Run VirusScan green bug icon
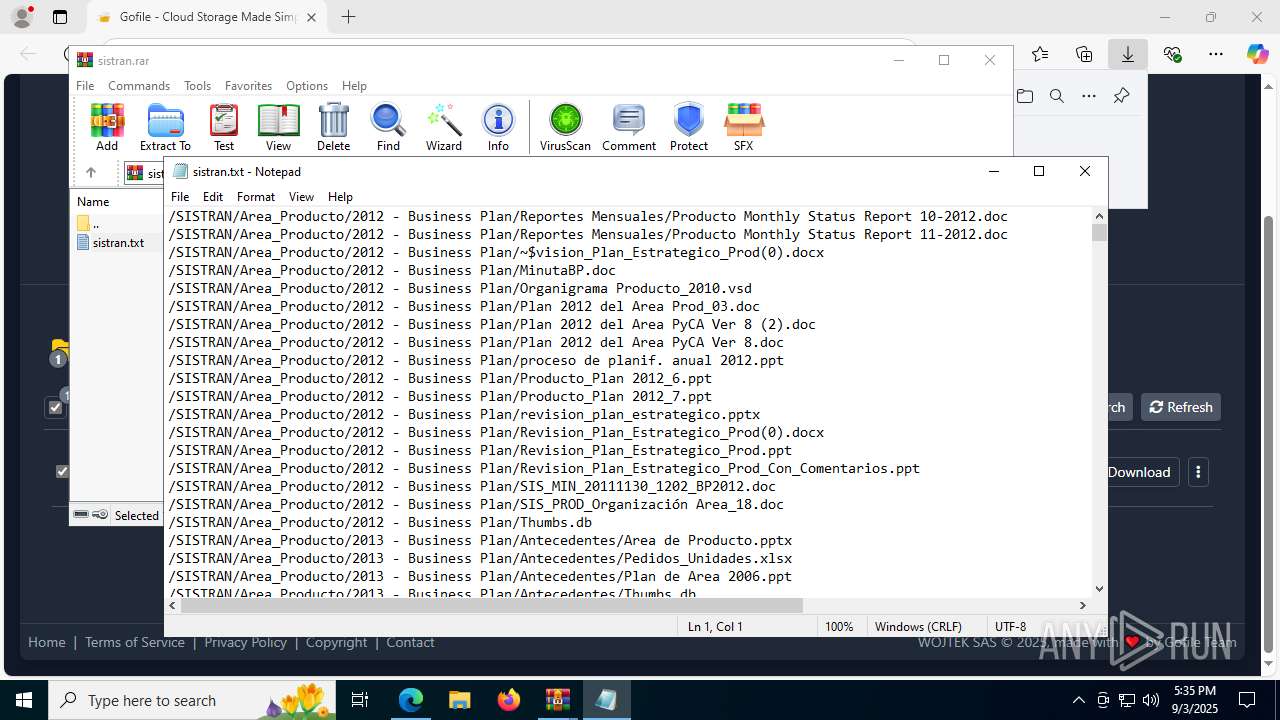The image size is (1280, 720). click(565, 127)
